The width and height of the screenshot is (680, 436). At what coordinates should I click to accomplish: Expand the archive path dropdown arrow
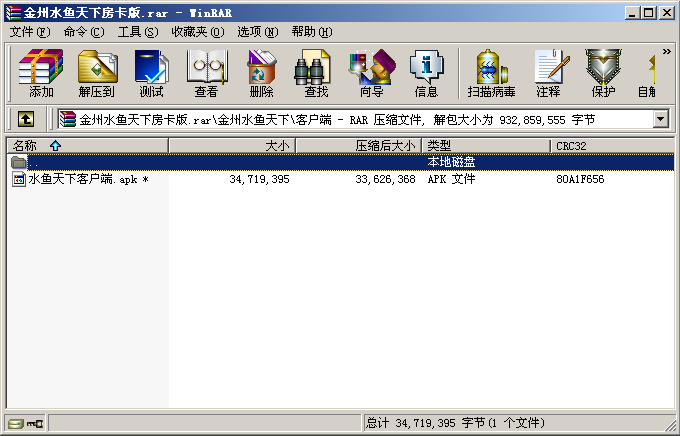click(660, 119)
